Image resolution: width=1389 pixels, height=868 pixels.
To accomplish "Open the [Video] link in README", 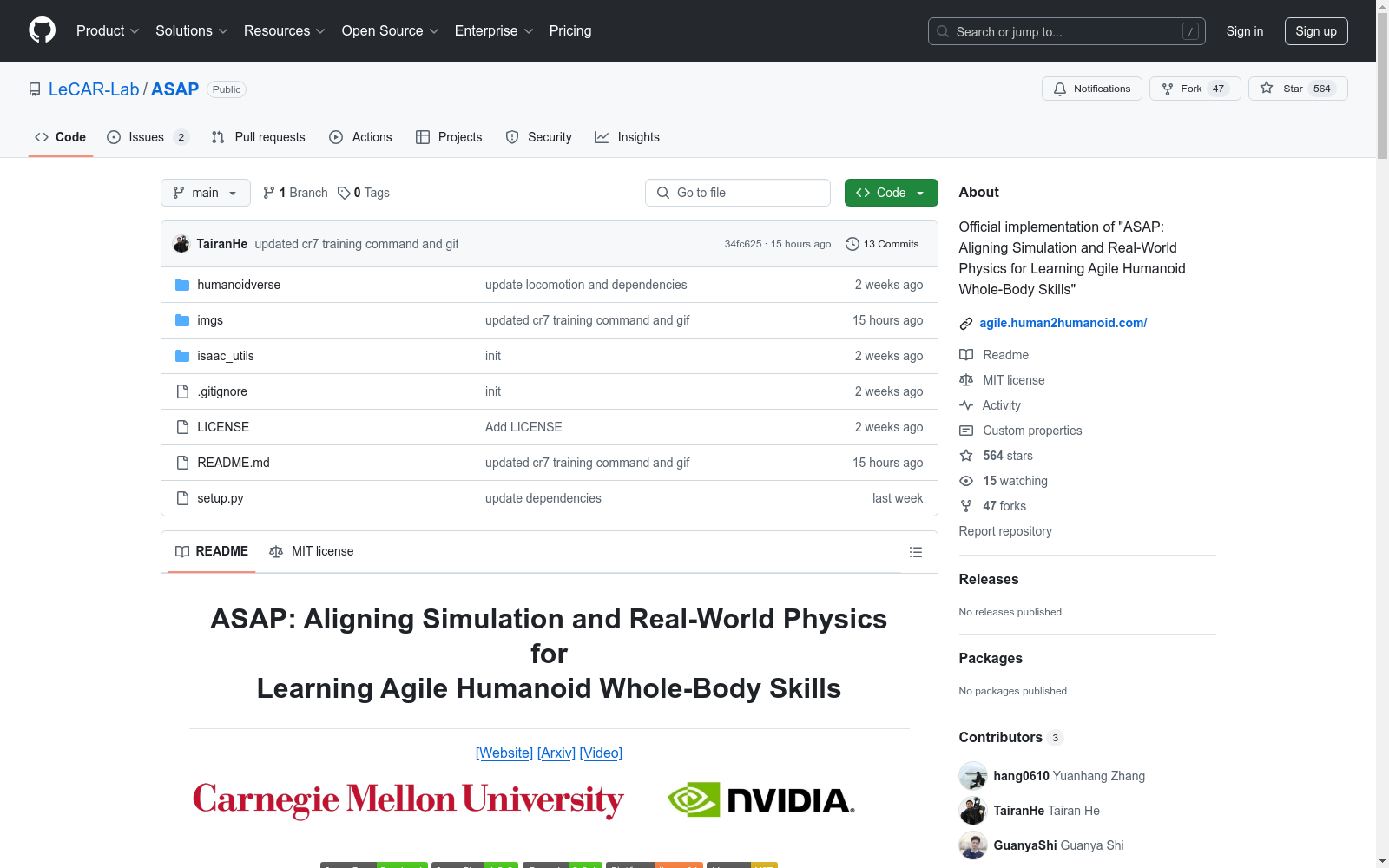I will (601, 753).
